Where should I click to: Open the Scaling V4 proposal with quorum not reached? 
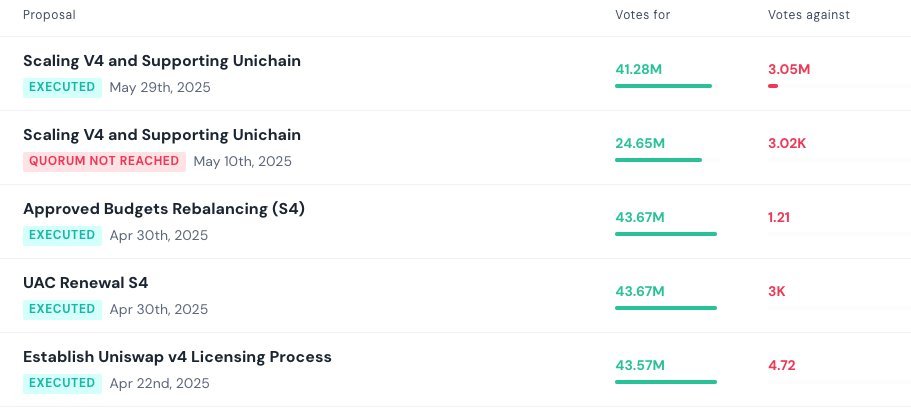coord(161,135)
